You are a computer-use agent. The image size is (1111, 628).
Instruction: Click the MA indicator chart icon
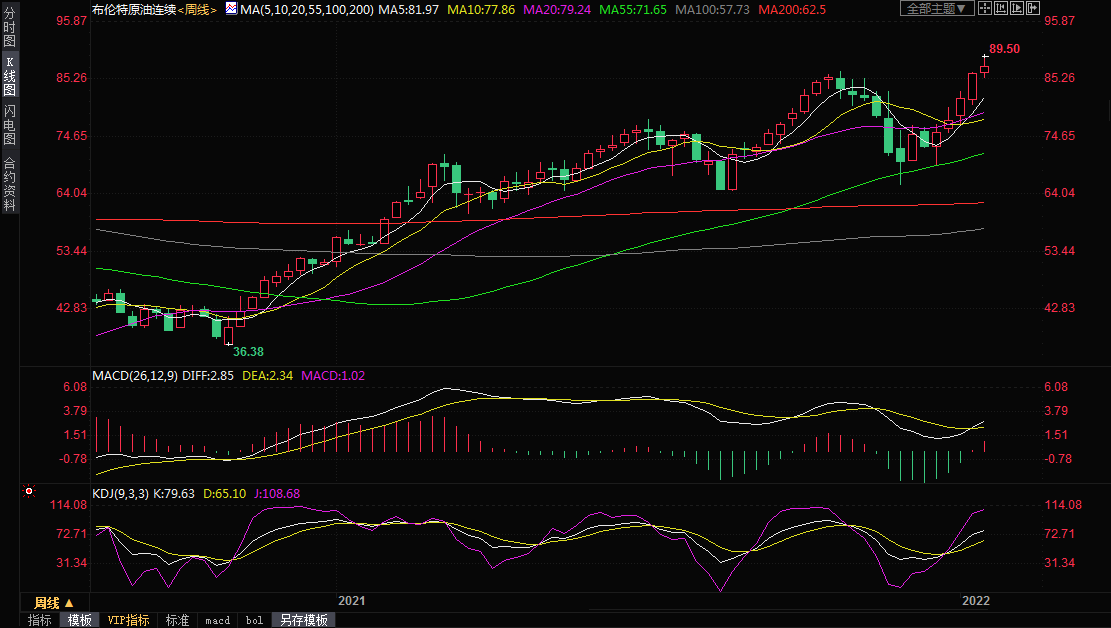230,9
